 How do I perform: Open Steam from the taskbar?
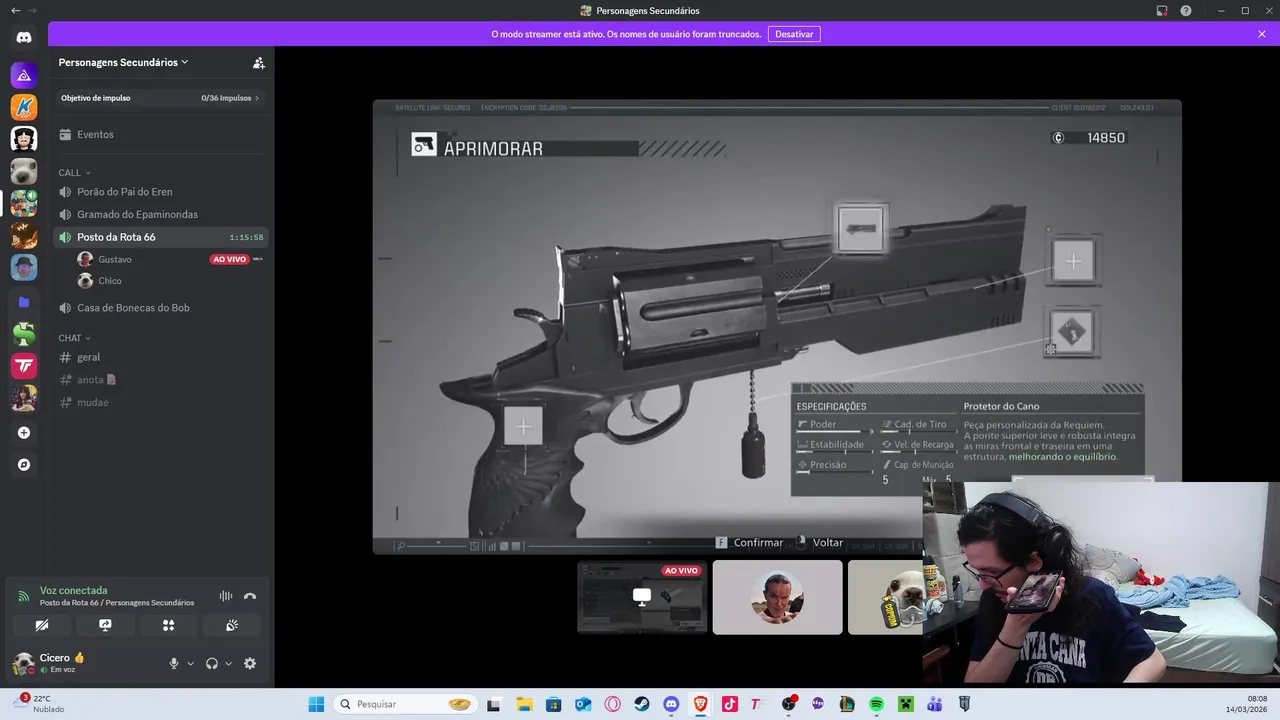click(x=642, y=704)
